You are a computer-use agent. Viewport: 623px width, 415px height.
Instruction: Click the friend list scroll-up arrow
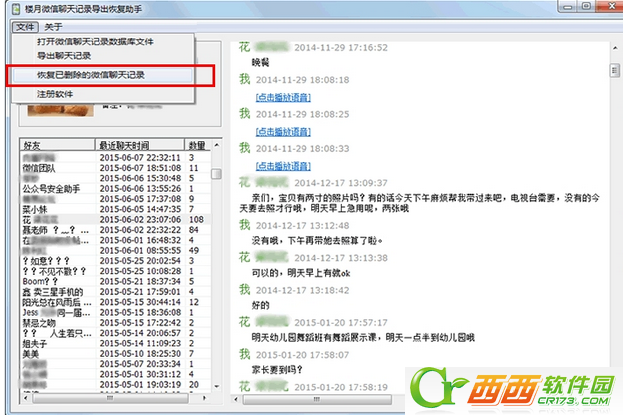217,145
